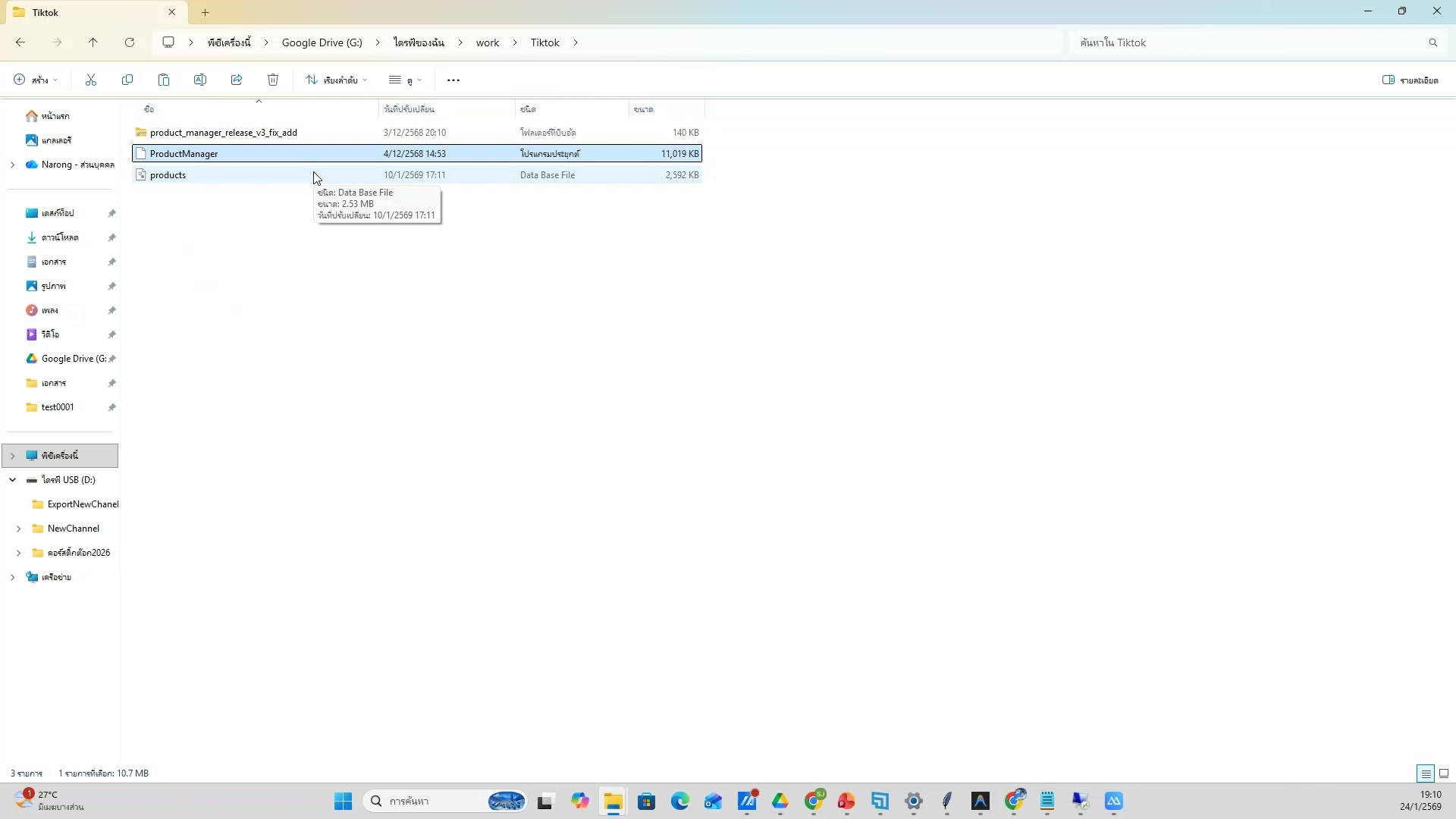This screenshot has width=1456, height=819.
Task: Click the Paste icon
Action: 164,80
